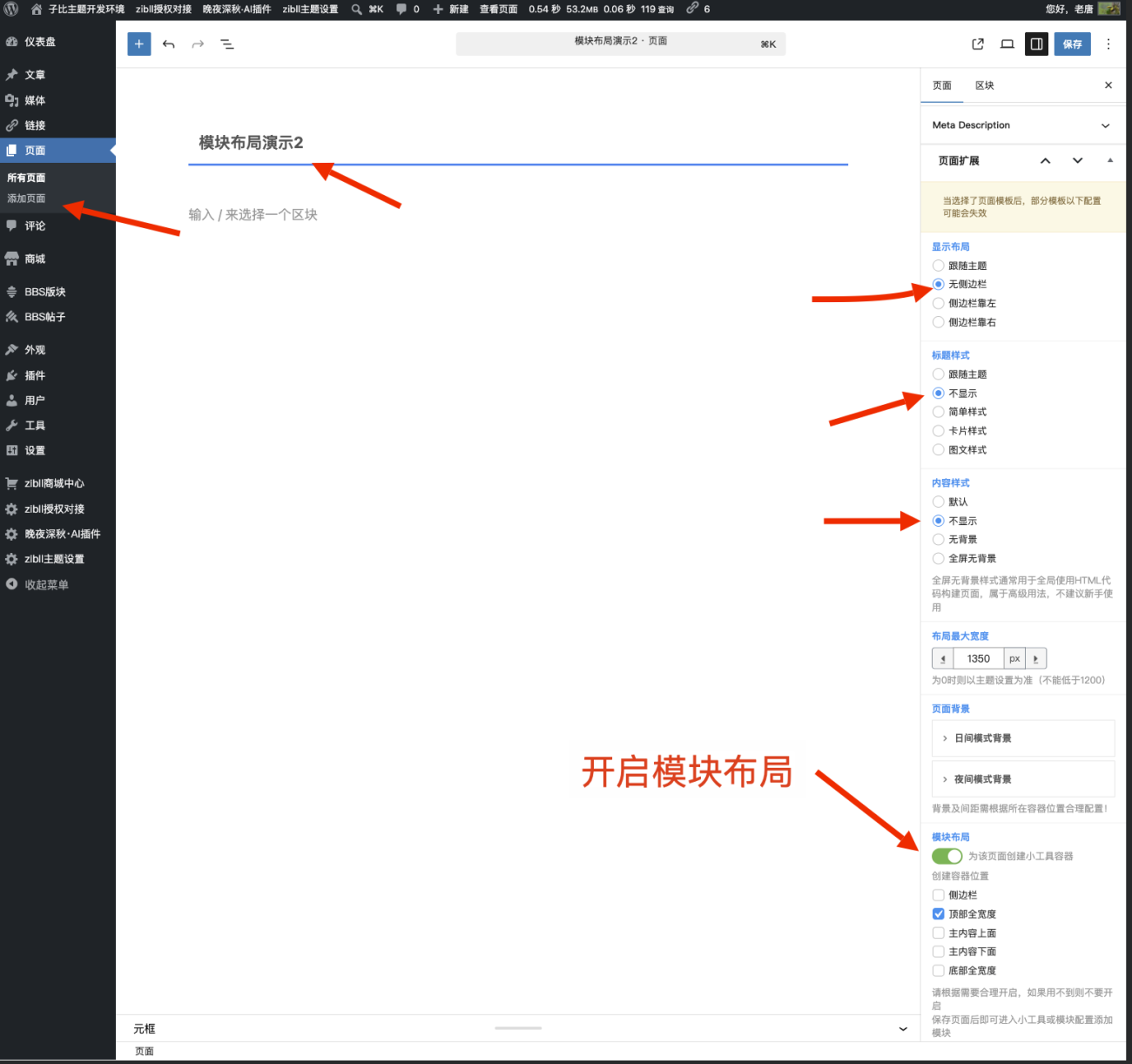Click the WordPress logo in admin bar

coord(10,9)
